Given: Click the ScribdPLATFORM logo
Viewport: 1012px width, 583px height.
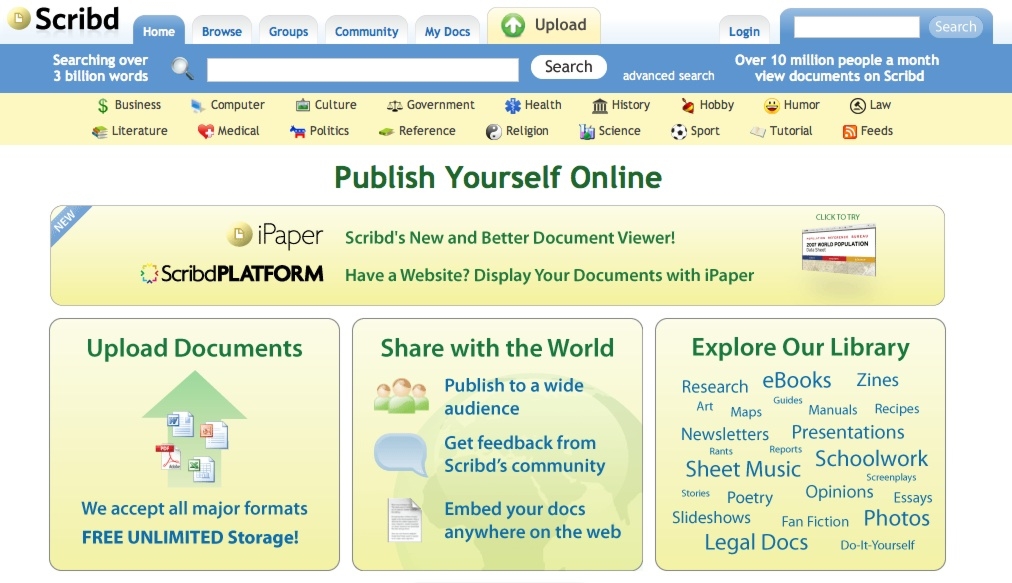Looking at the screenshot, I should click(232, 274).
